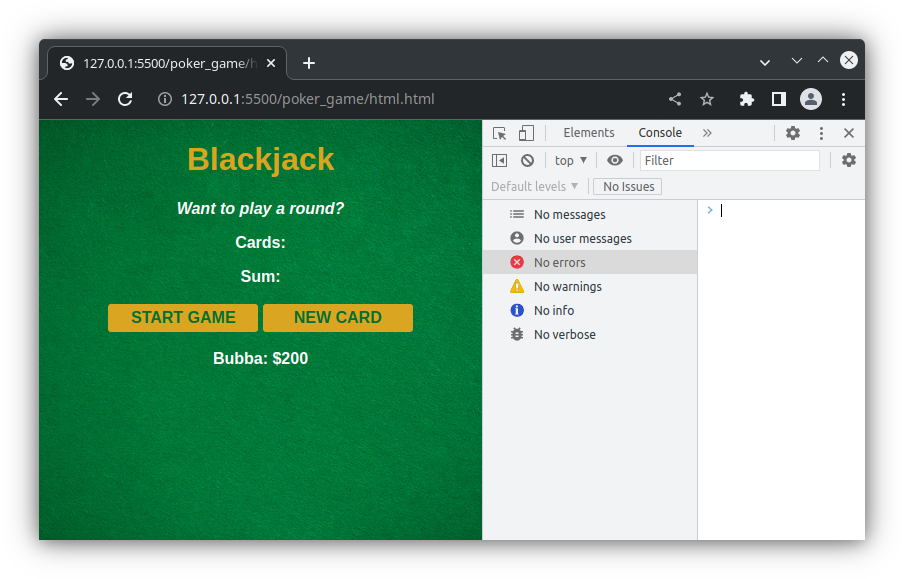Toggle the device toolbar in DevTools

click(527, 132)
